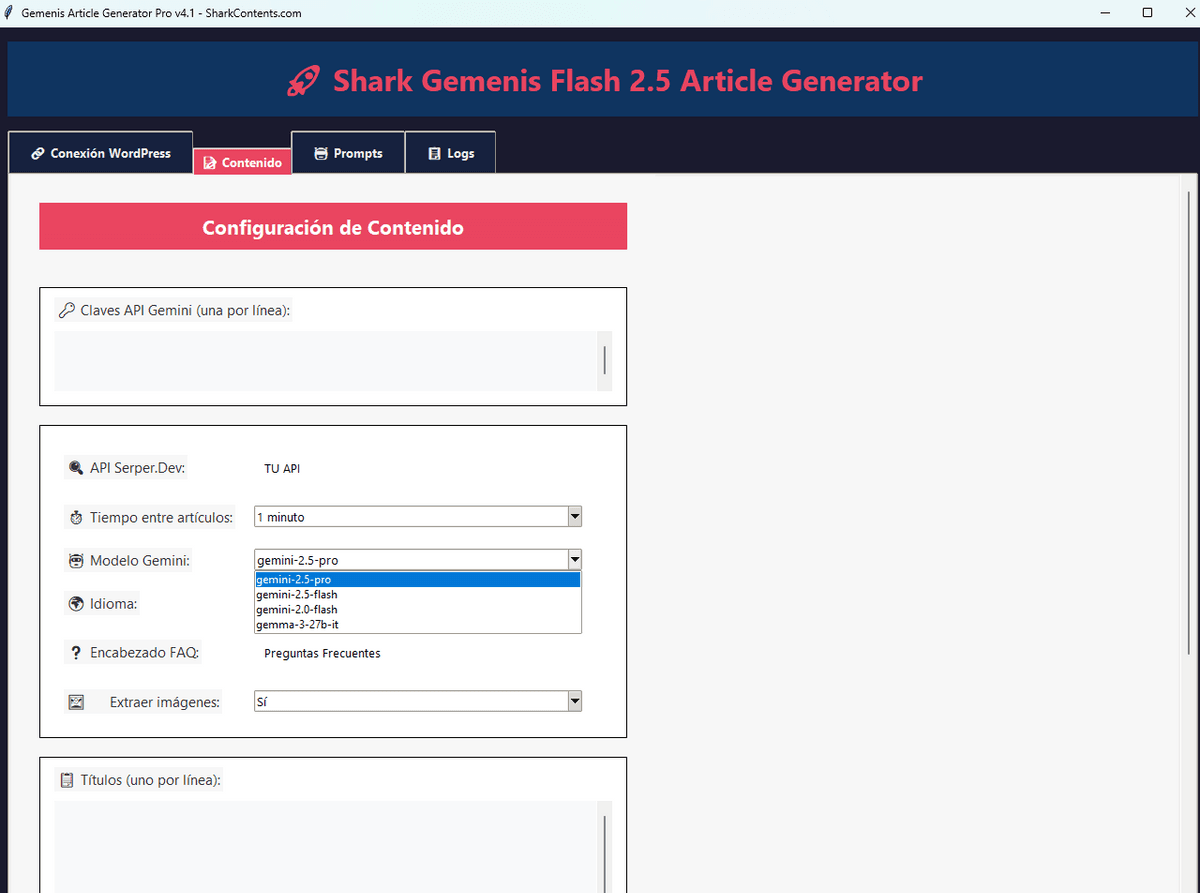Select the Contenido tab
The image size is (1200, 893).
242,162
